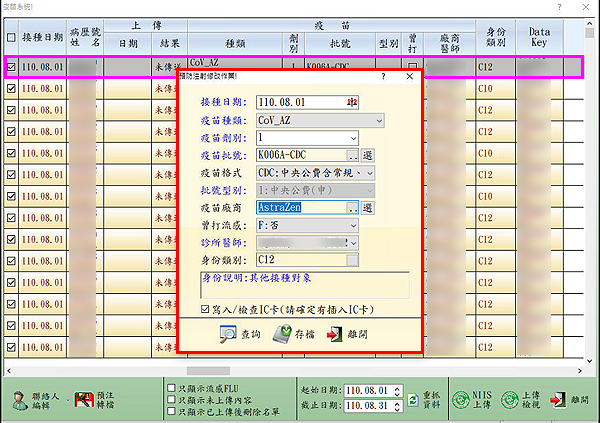
Task: Click 選 button next to 疫苗廠商
Action: (367, 208)
